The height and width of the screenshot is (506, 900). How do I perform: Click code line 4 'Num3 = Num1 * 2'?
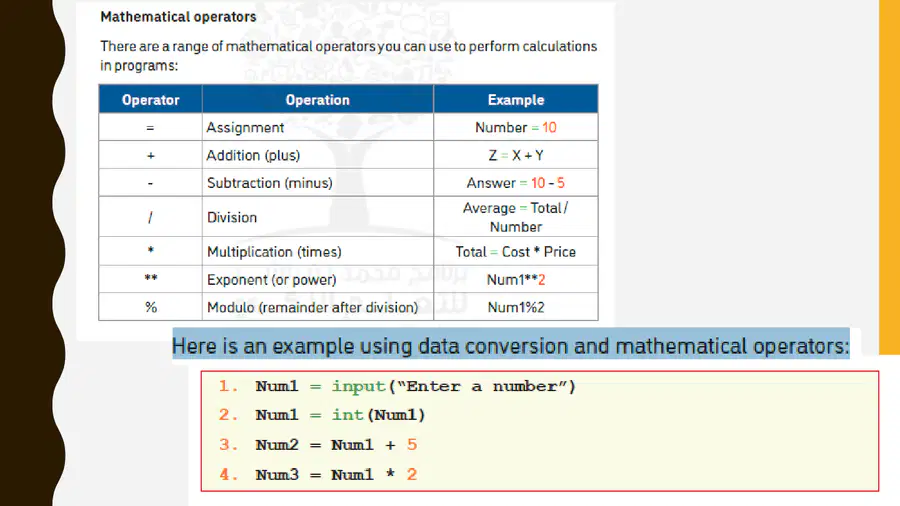coord(317,474)
